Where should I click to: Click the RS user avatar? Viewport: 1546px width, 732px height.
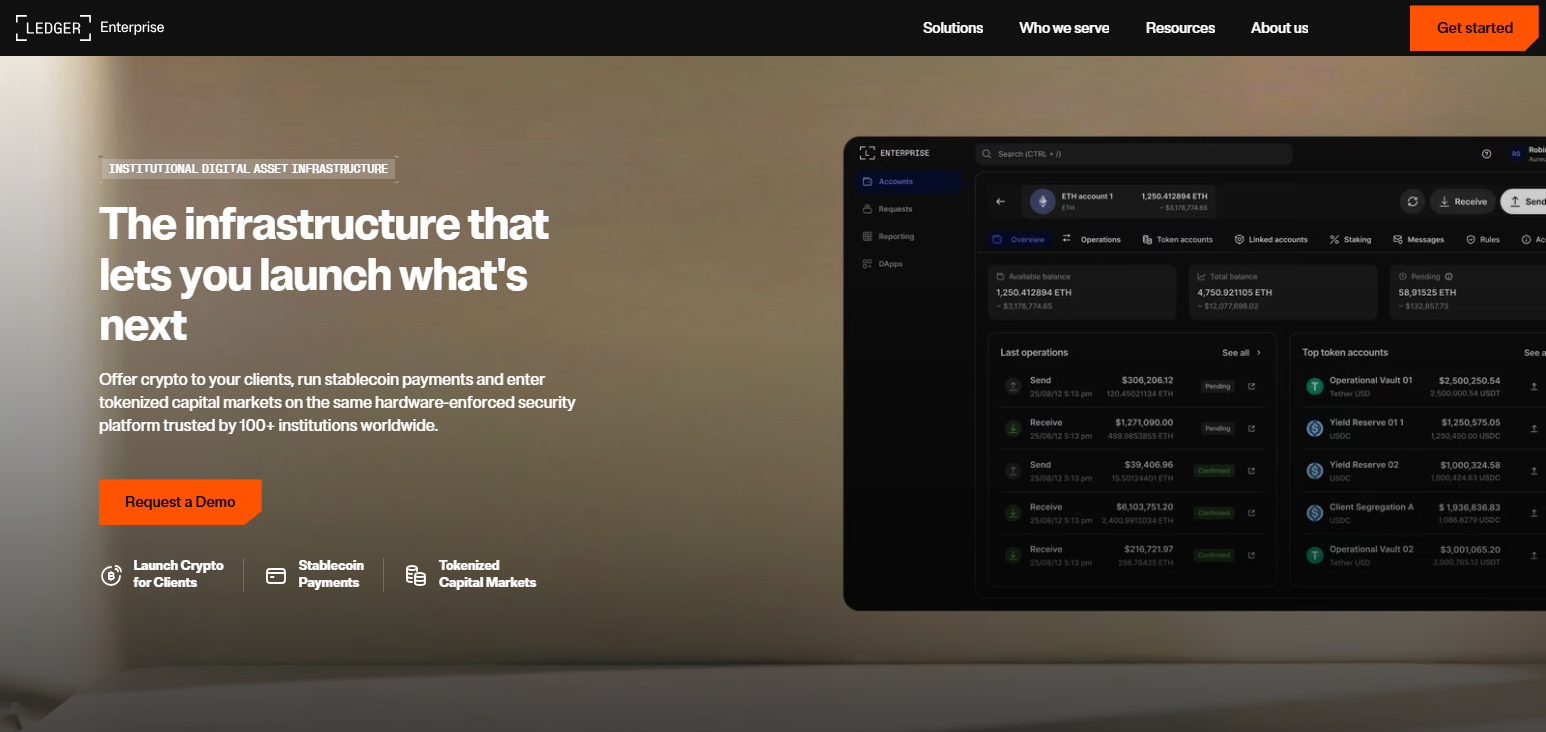tap(1516, 154)
